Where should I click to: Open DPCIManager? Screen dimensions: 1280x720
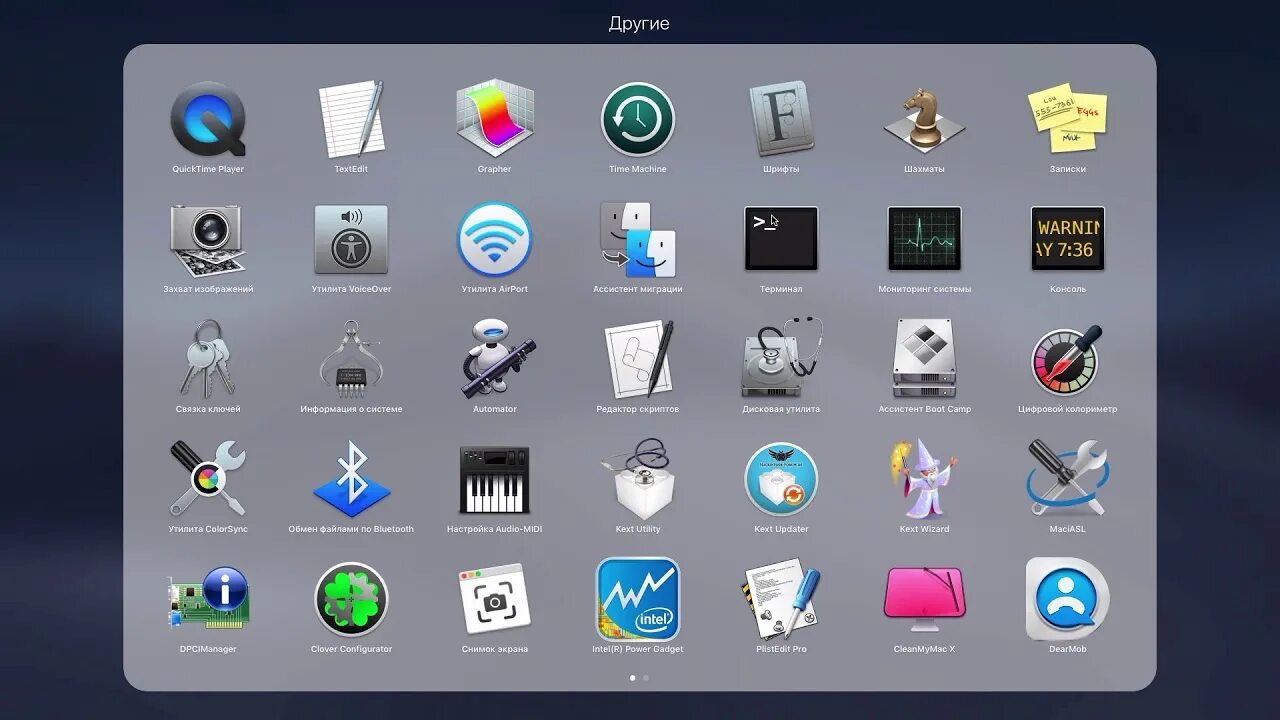208,599
